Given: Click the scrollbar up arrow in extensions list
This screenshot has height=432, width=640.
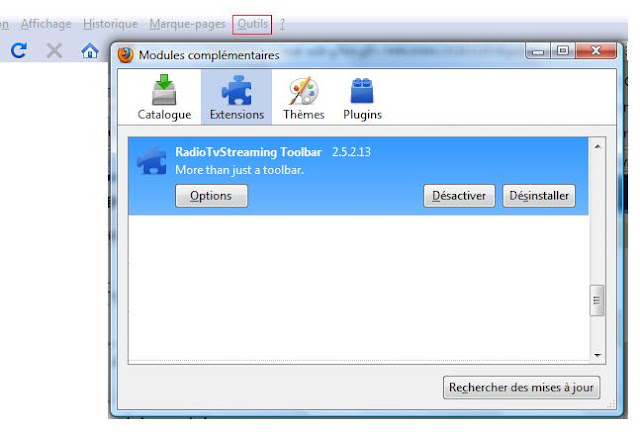Looking at the screenshot, I should [598, 146].
